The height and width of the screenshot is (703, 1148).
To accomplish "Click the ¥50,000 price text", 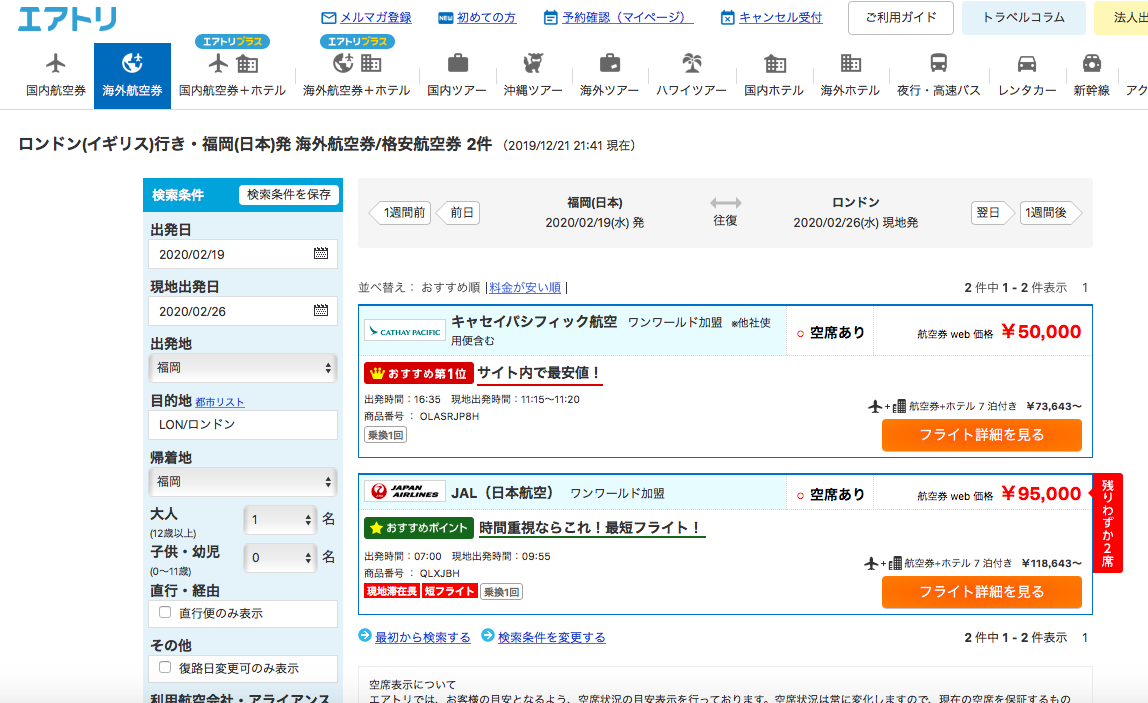I will click(x=1041, y=332).
